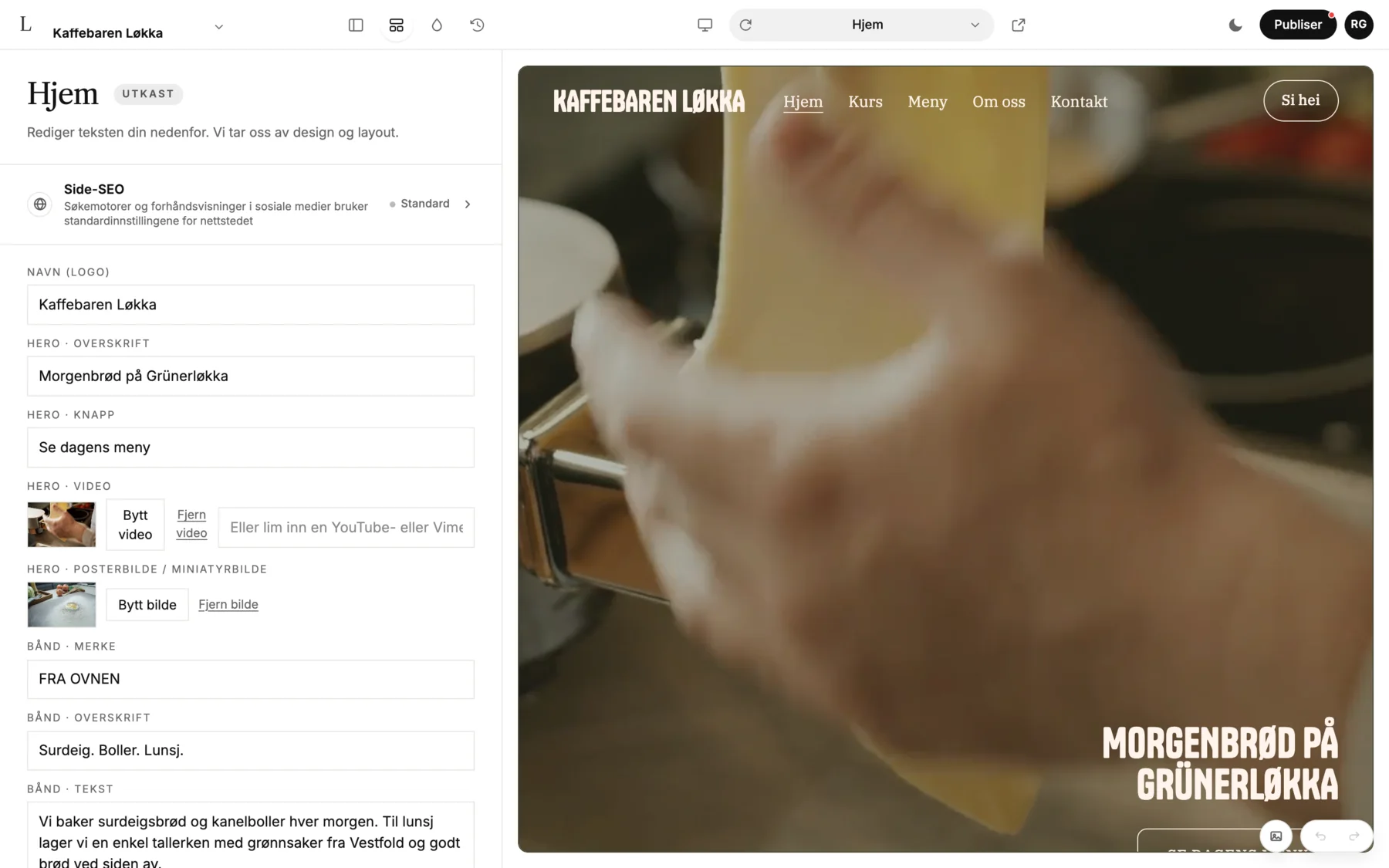
Task: Click the UTKAST draft badge
Action: point(148,94)
